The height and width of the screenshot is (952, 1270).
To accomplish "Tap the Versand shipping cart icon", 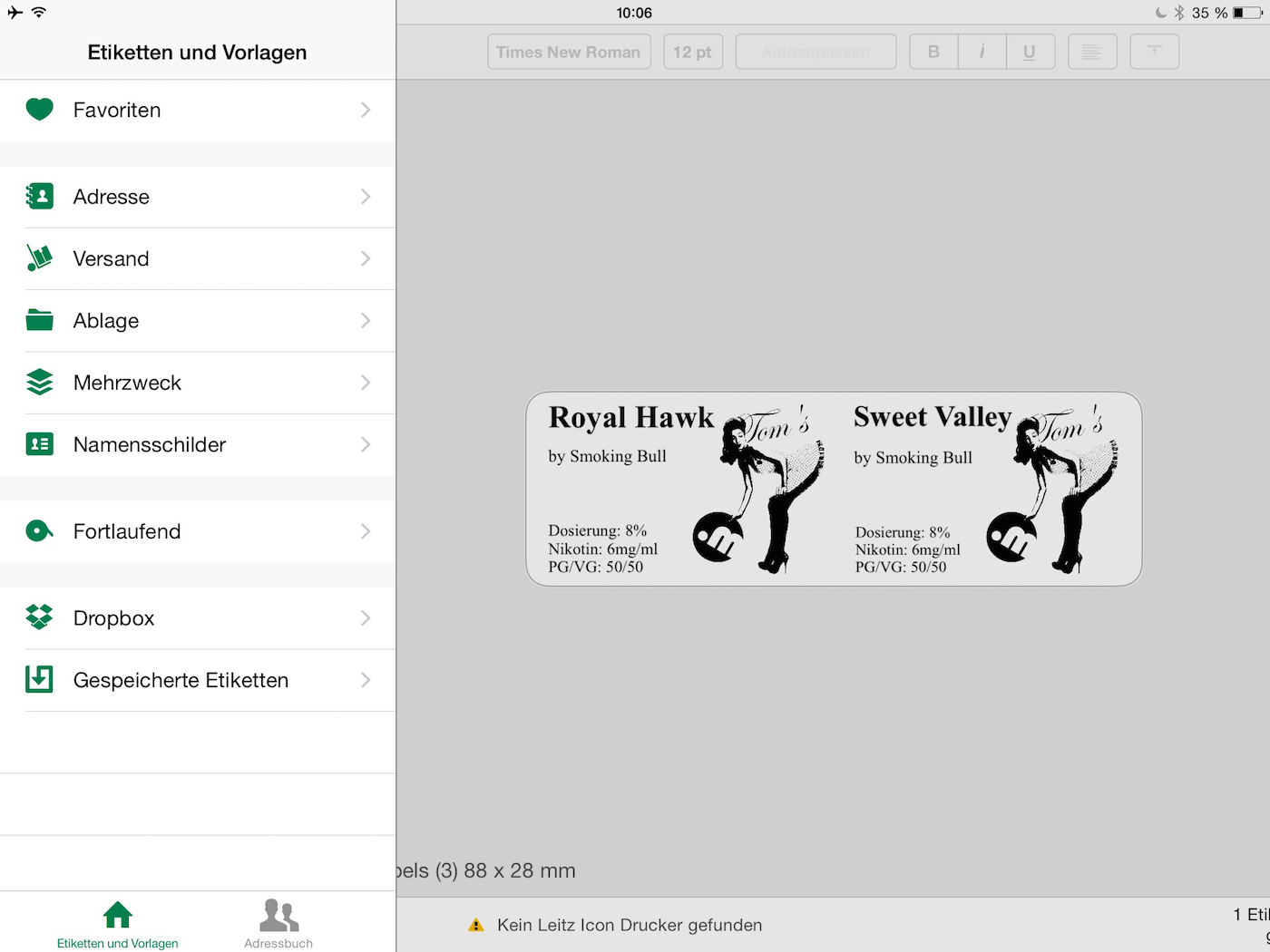I will pyautogui.click(x=39, y=258).
